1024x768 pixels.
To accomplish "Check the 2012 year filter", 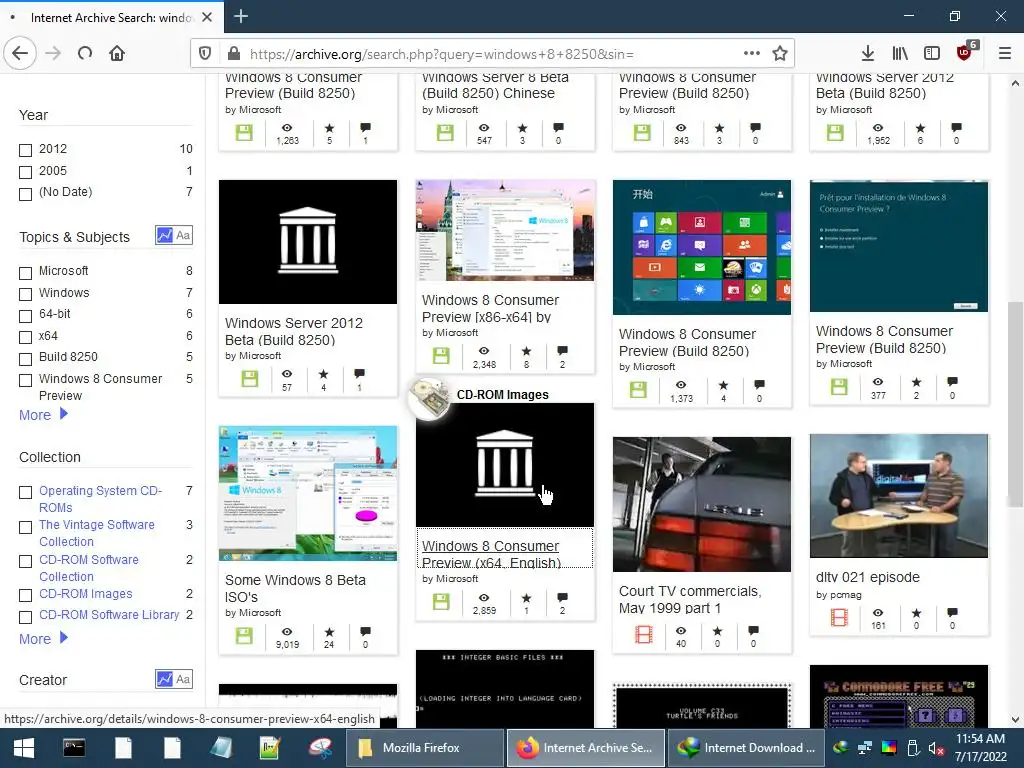I will (x=25, y=151).
